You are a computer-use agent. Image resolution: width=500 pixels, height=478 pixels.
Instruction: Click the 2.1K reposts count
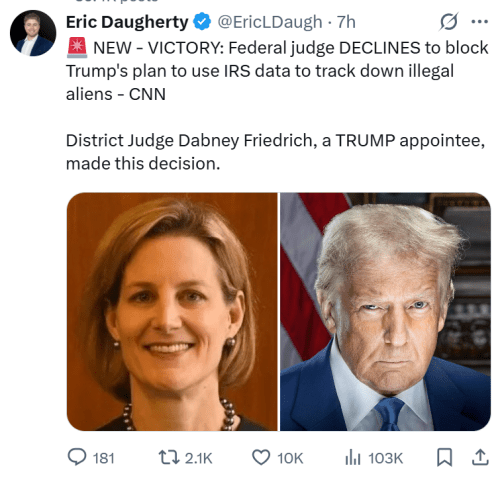(199, 458)
